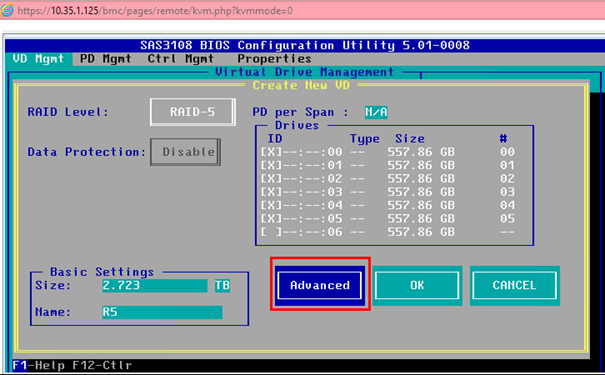Viewport: 605px width, 375px height.
Task: Click the CANCEL button
Action: [514, 285]
